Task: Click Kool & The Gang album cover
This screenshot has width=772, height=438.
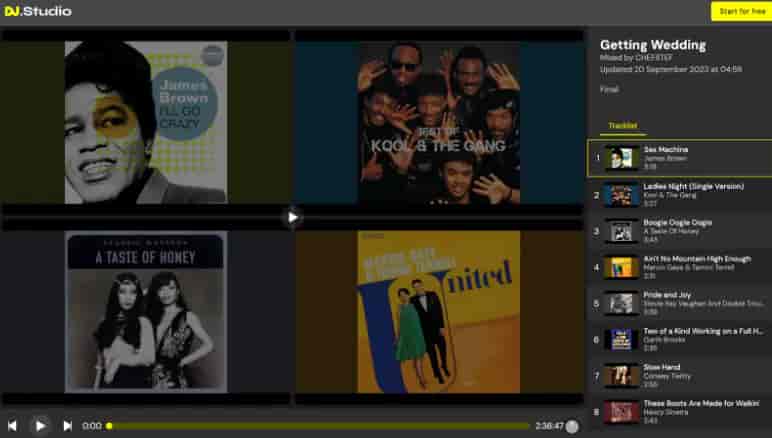Action: [439, 122]
